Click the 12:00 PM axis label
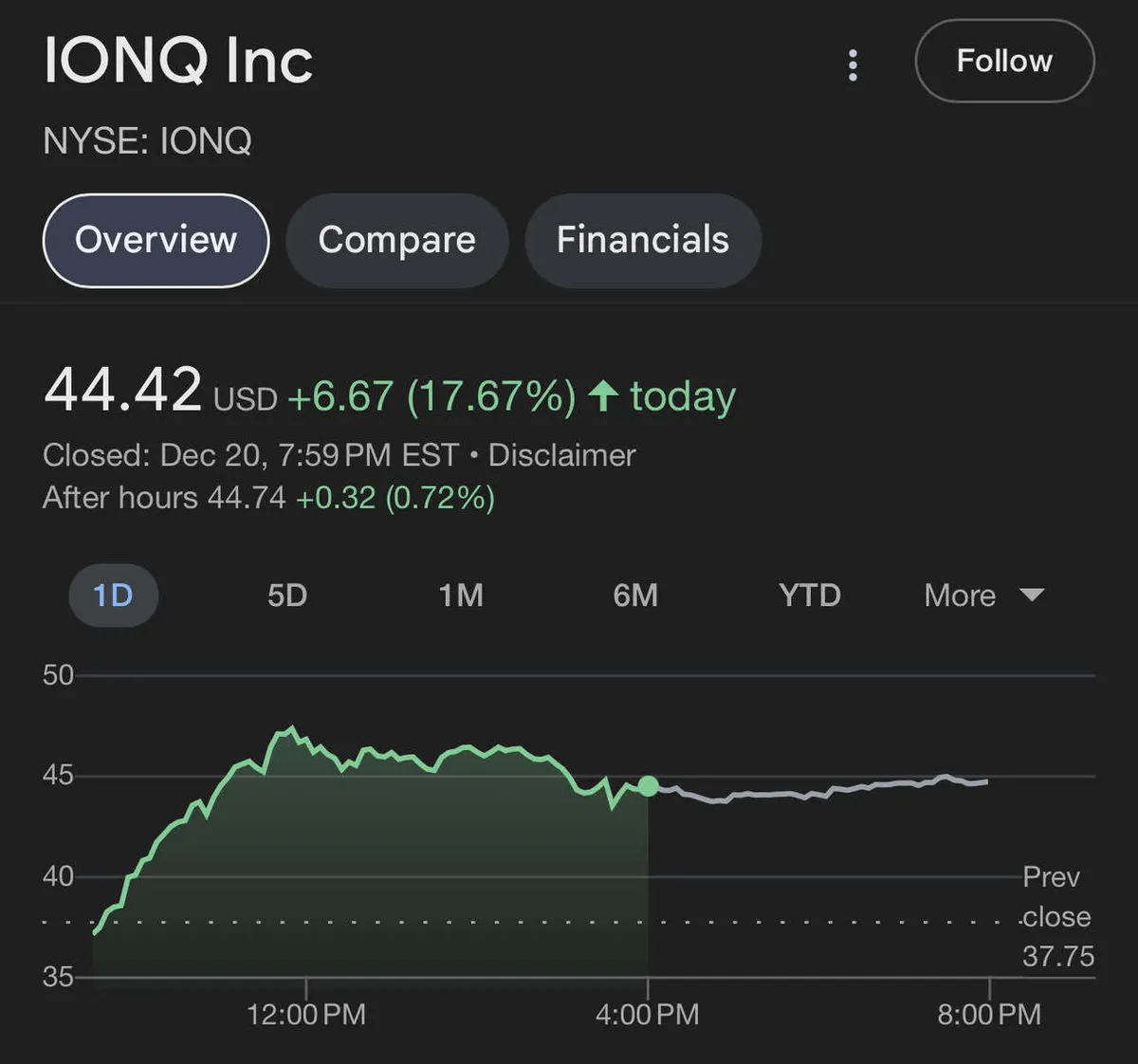The image size is (1138, 1064). 305,1015
